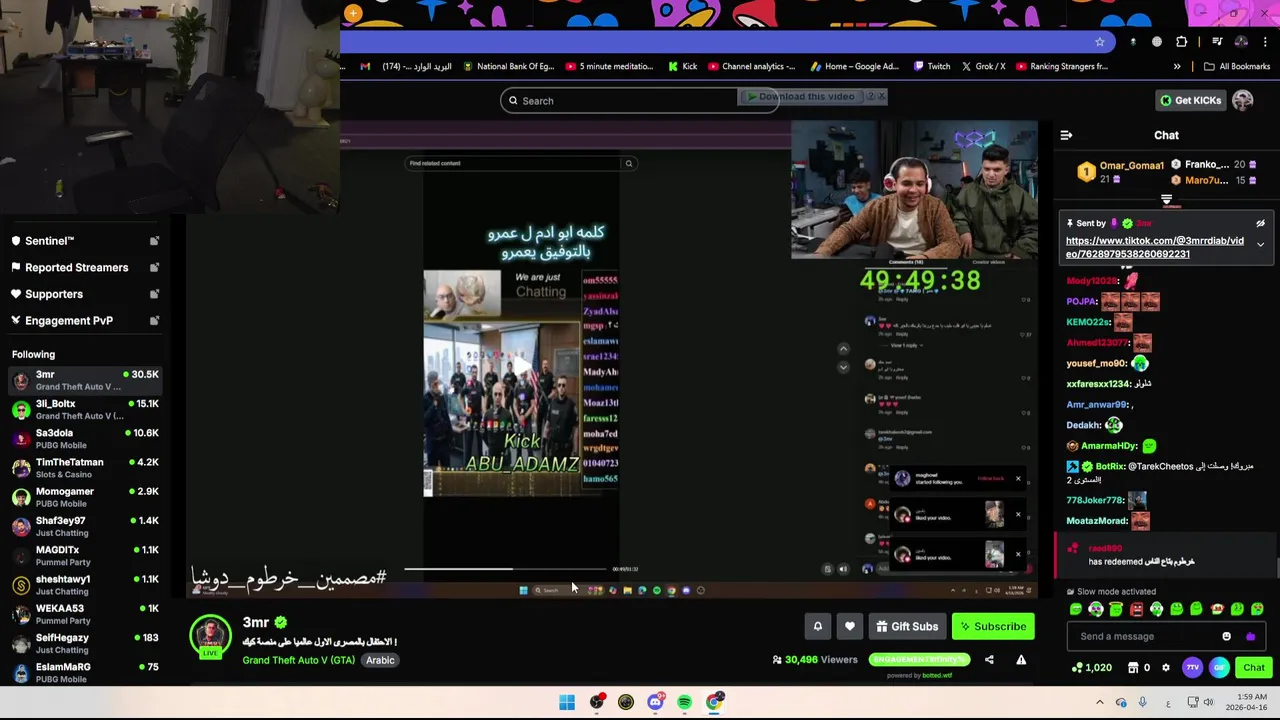Open Discord from the taskbar
Image resolution: width=1280 pixels, height=720 pixels.
tap(655, 702)
